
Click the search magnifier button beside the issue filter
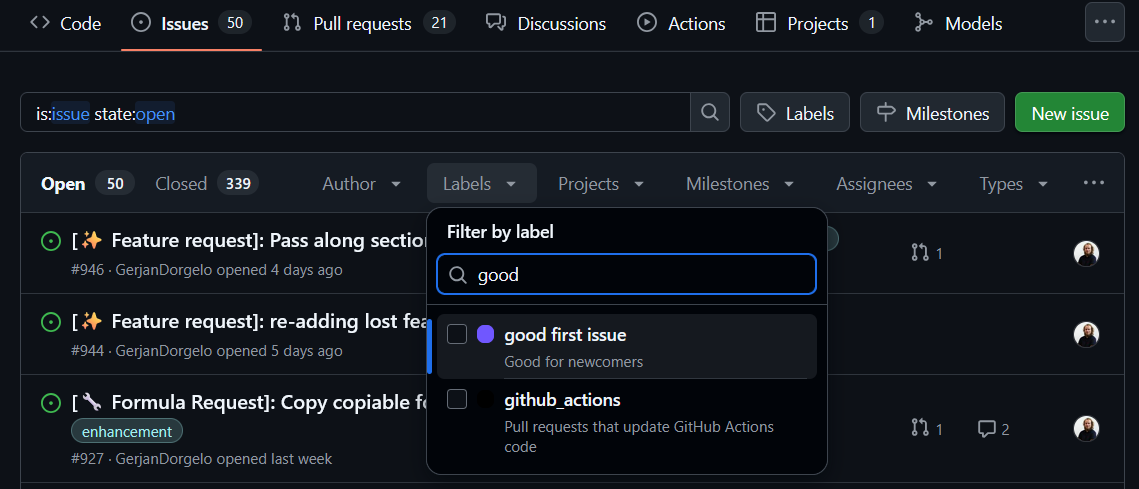coord(709,113)
